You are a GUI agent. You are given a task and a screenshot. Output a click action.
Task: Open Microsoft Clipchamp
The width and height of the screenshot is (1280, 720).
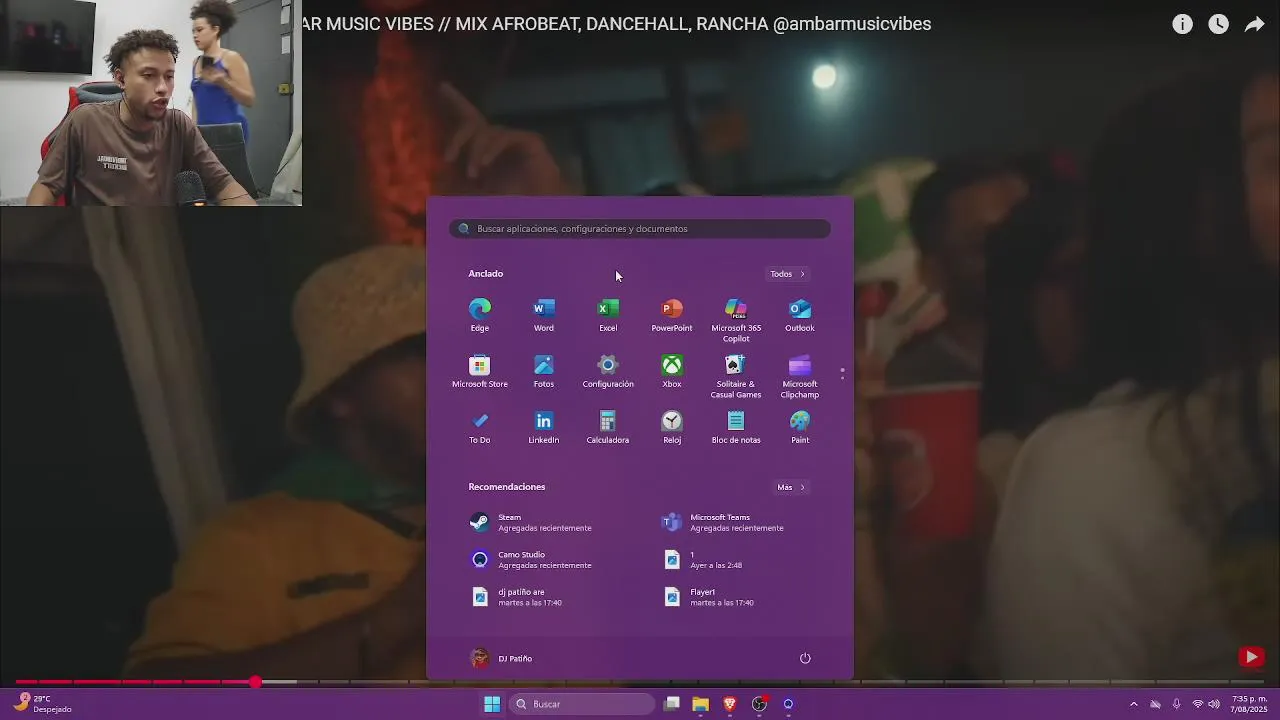point(800,376)
